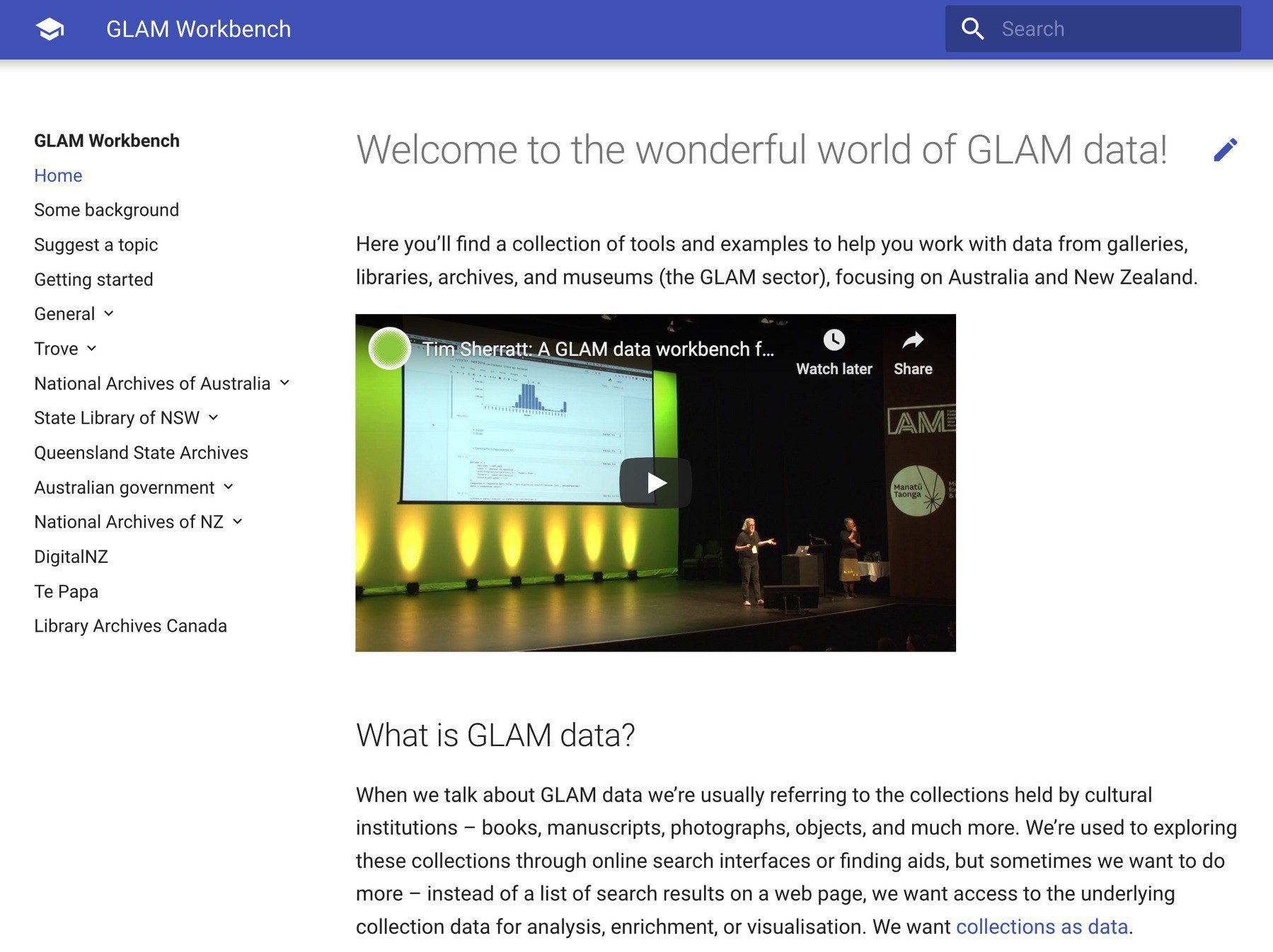The width and height of the screenshot is (1273, 952).
Task: Click the Welcome page heading
Action: point(761,150)
